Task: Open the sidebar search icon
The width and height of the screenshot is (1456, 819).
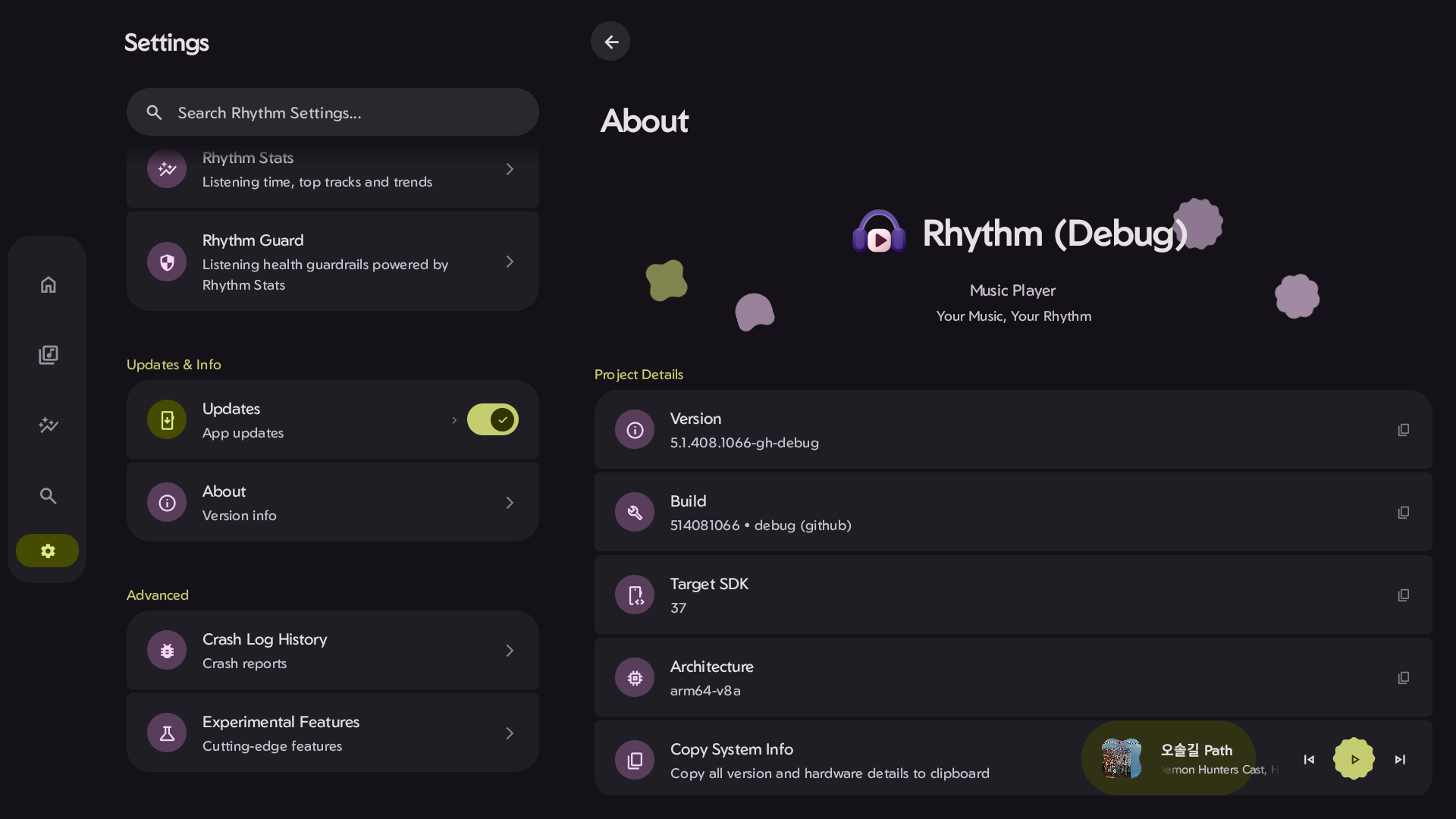Action: tap(48, 495)
